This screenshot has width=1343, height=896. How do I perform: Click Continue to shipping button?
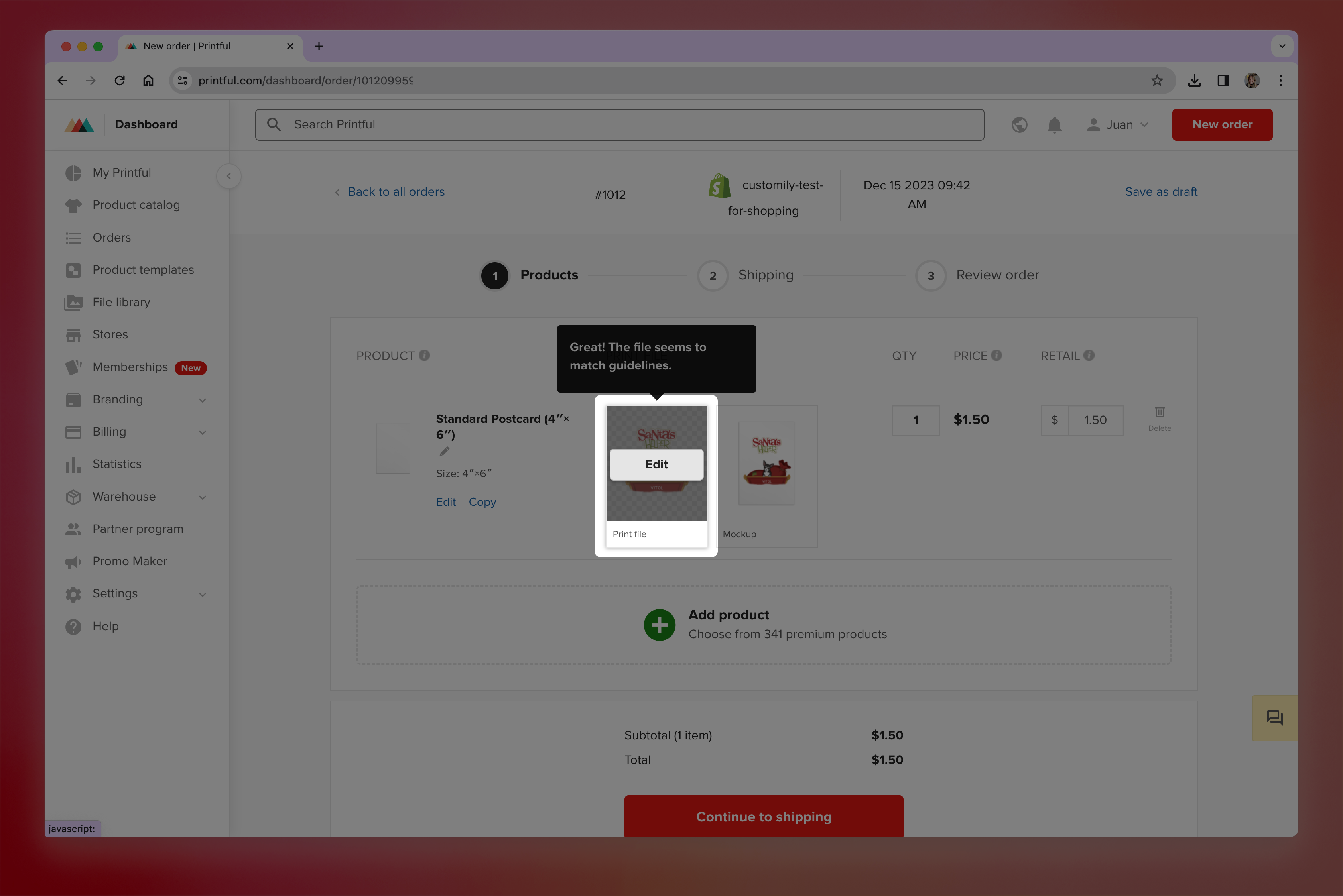(763, 816)
